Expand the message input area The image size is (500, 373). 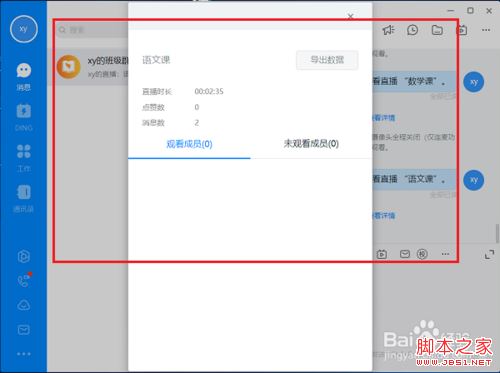tap(489, 255)
